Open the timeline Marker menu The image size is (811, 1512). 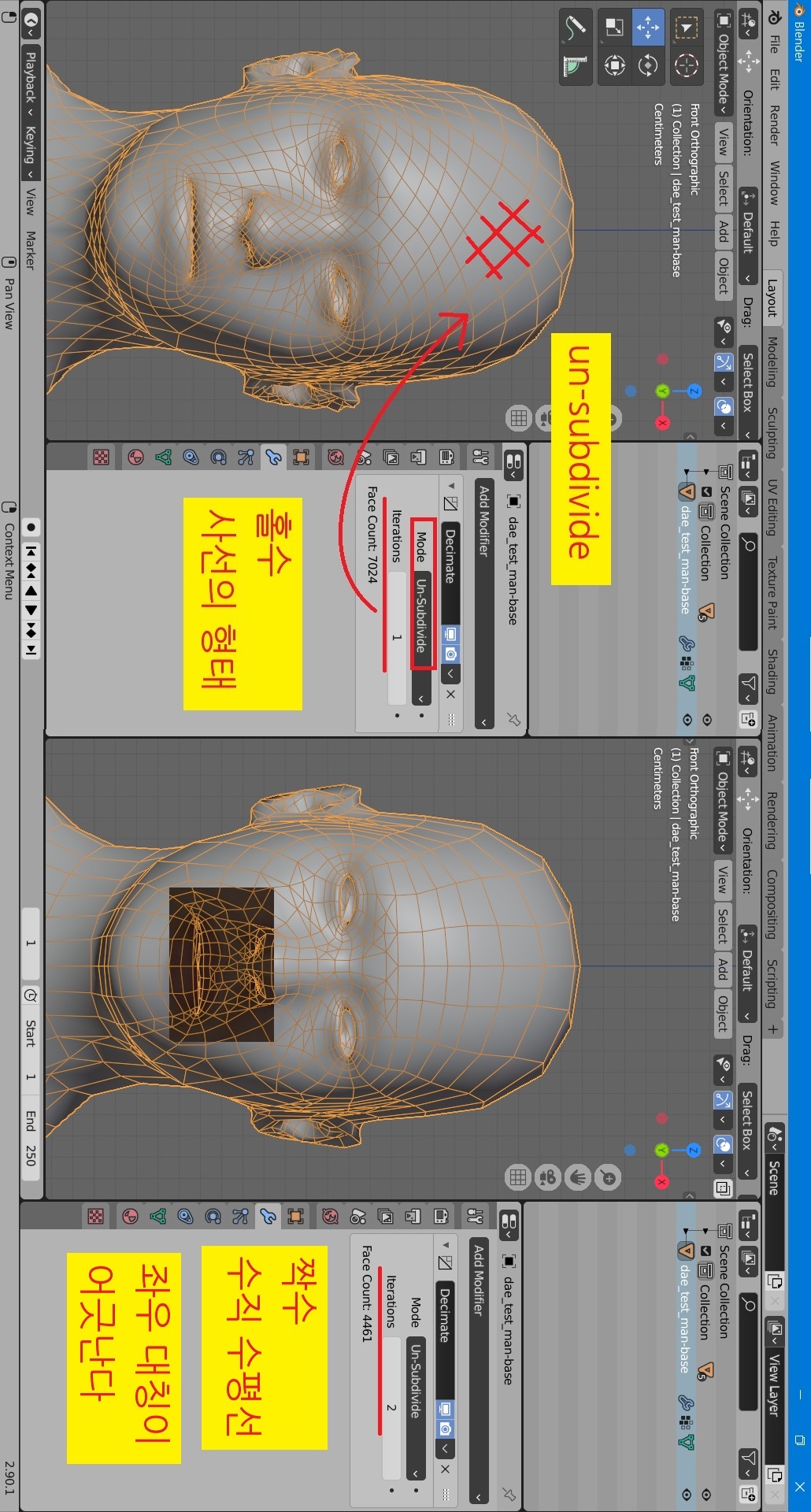coord(31,250)
